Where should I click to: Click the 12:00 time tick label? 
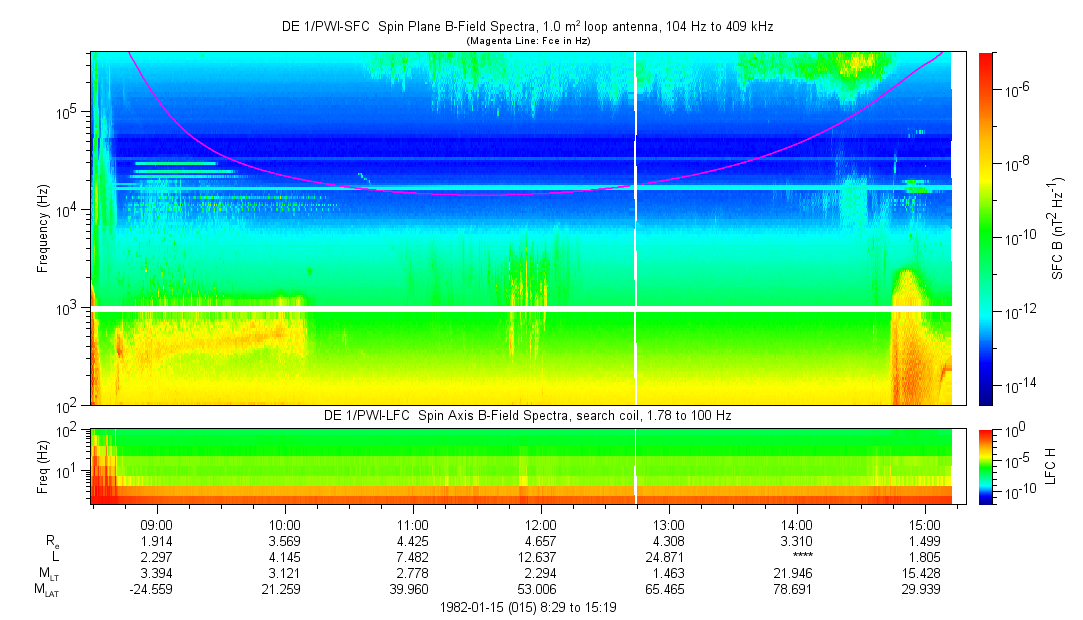541,524
